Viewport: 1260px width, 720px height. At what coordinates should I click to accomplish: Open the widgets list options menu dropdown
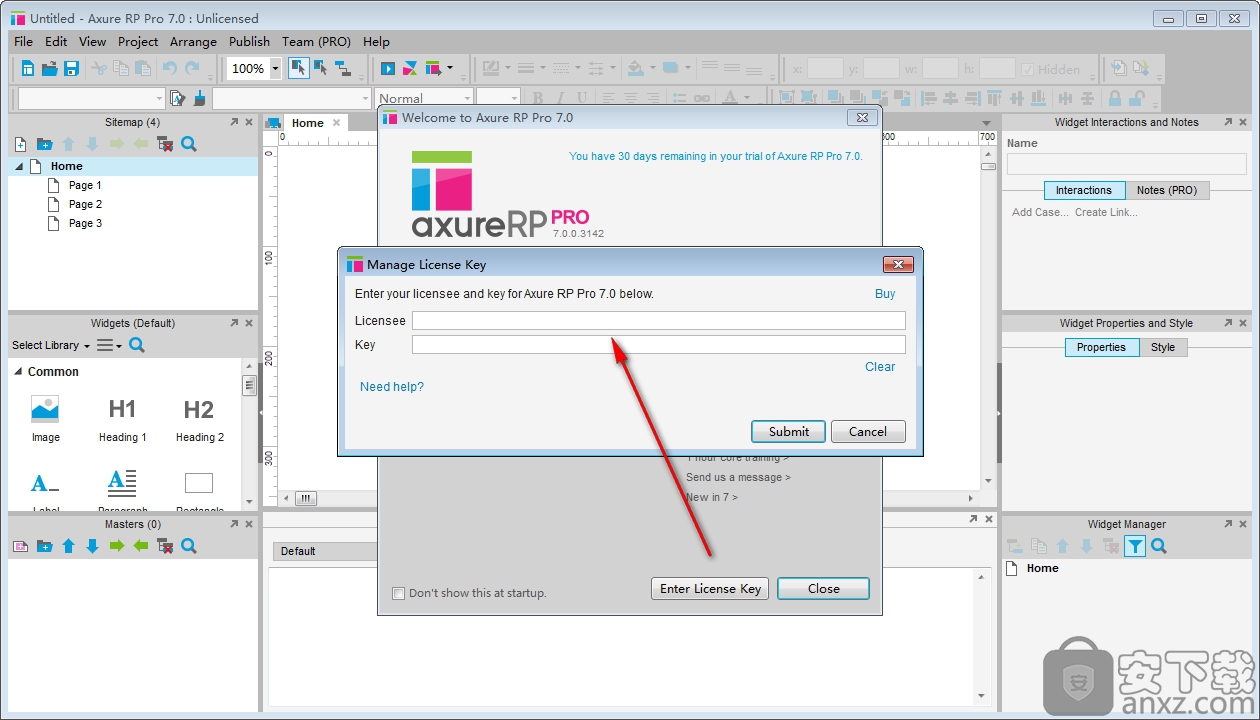click(109, 345)
